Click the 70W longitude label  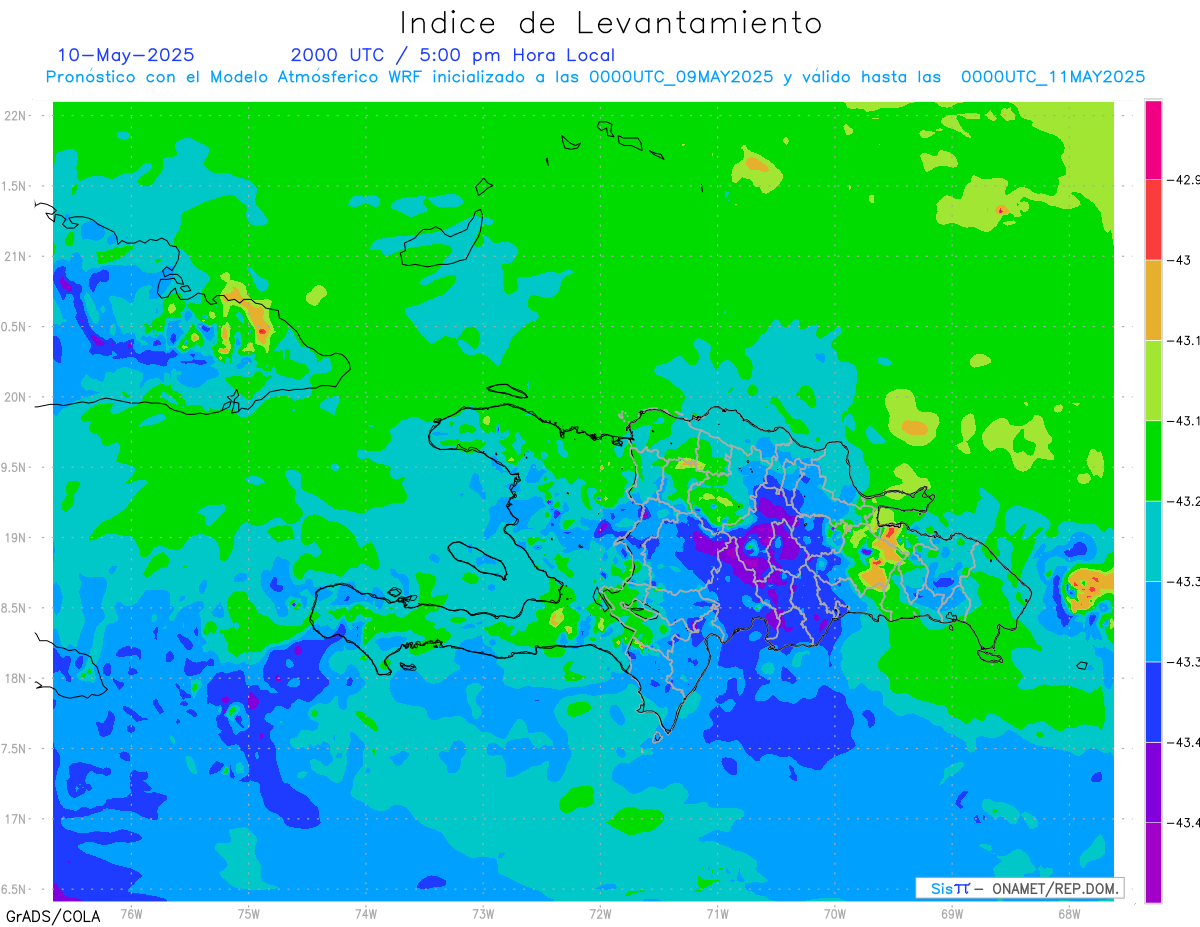pyautogui.click(x=835, y=913)
